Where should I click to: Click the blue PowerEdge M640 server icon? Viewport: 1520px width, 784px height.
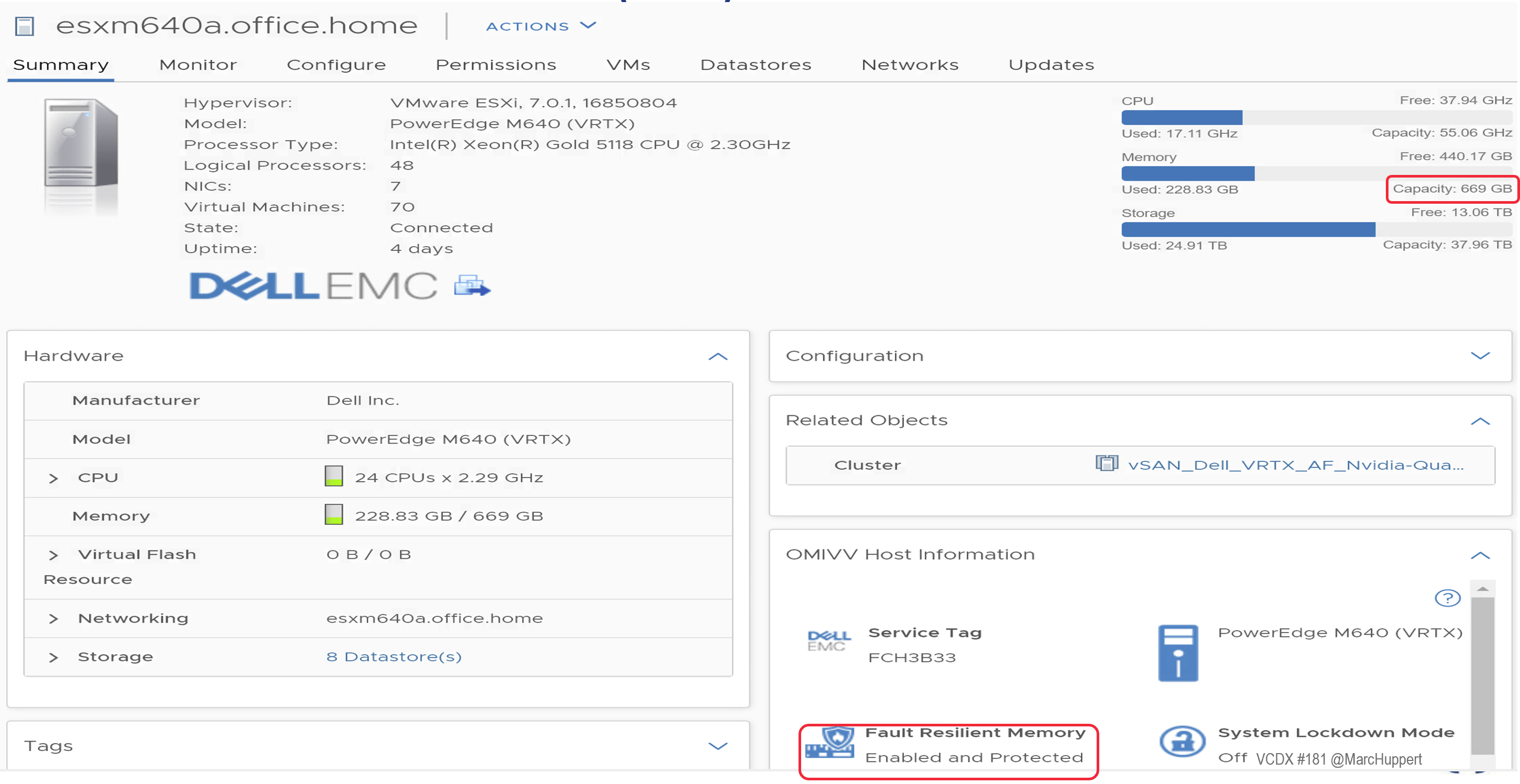(1178, 653)
